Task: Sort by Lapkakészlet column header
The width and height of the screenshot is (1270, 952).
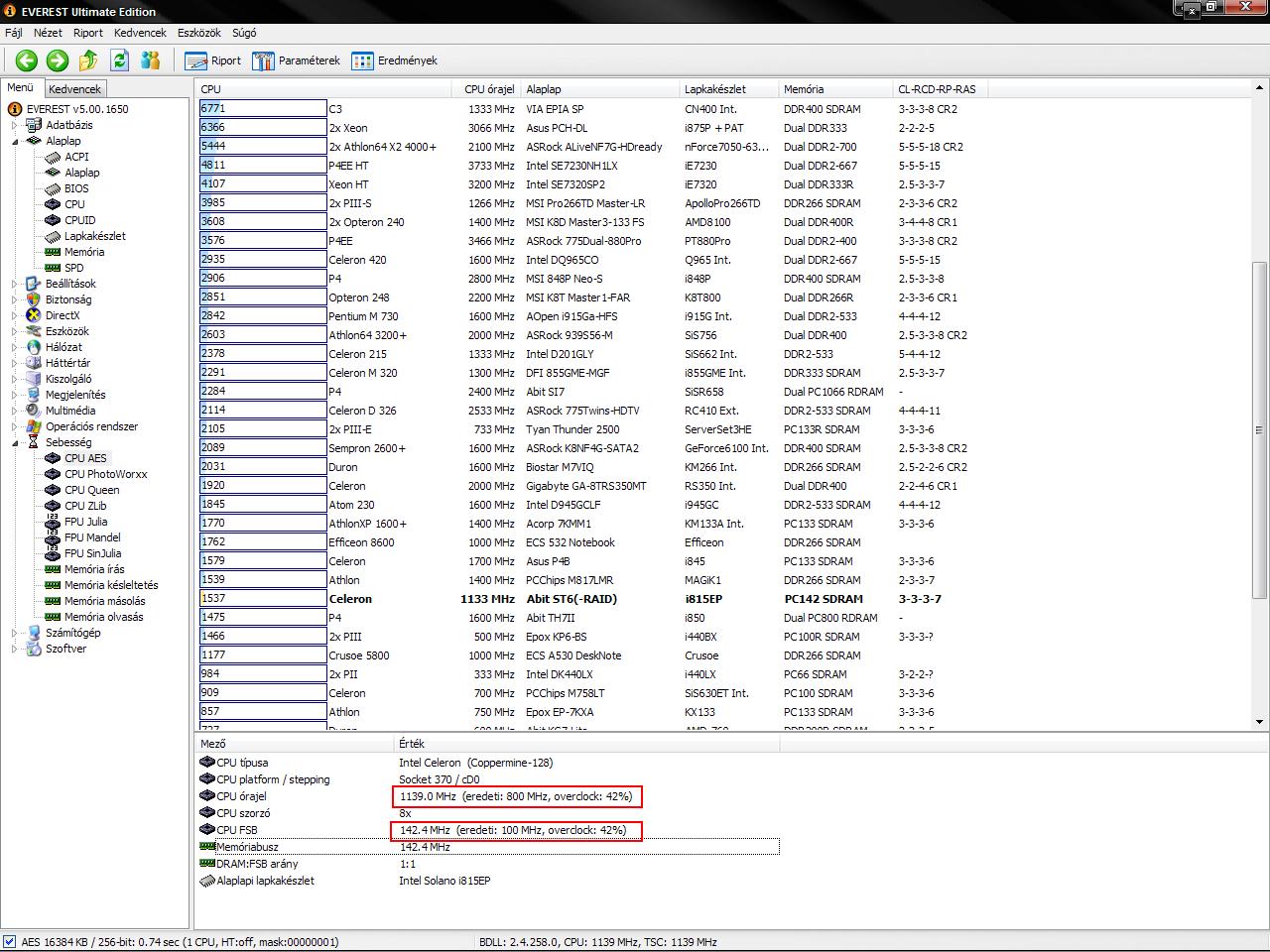Action: [x=729, y=89]
